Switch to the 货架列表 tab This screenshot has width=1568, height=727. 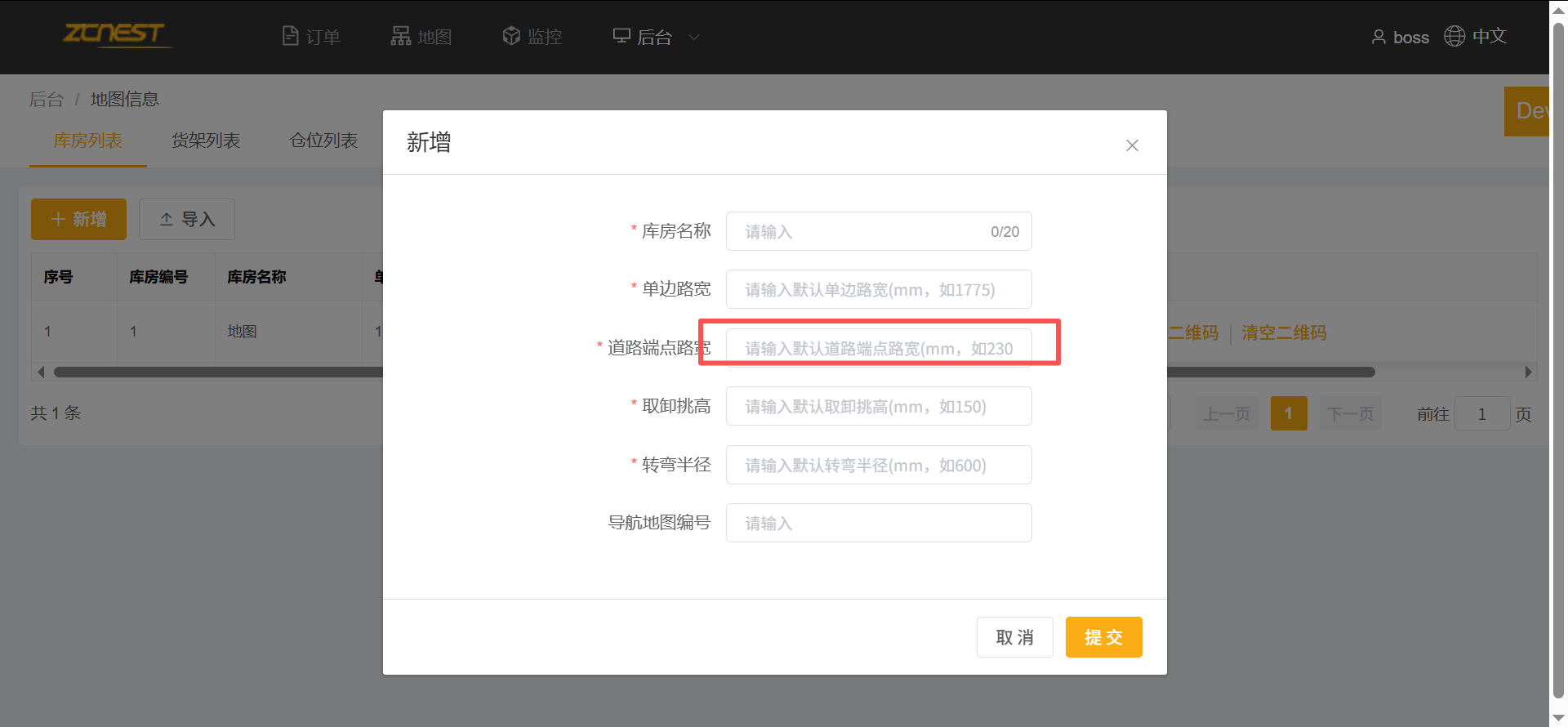(x=206, y=140)
